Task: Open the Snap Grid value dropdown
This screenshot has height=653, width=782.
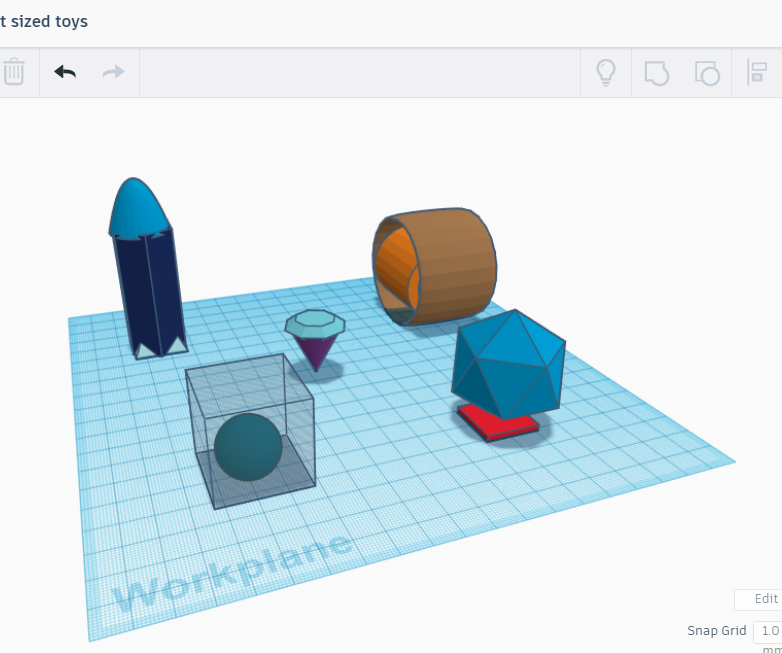Action: coord(767,631)
